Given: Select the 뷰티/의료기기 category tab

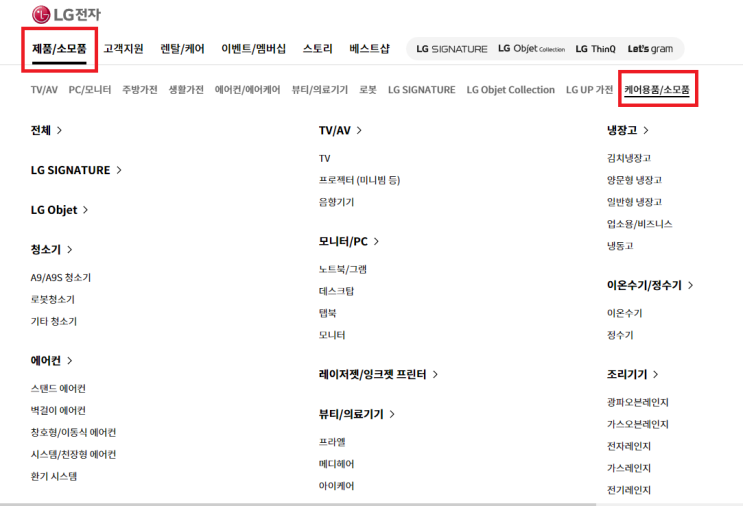Looking at the screenshot, I should (320, 90).
